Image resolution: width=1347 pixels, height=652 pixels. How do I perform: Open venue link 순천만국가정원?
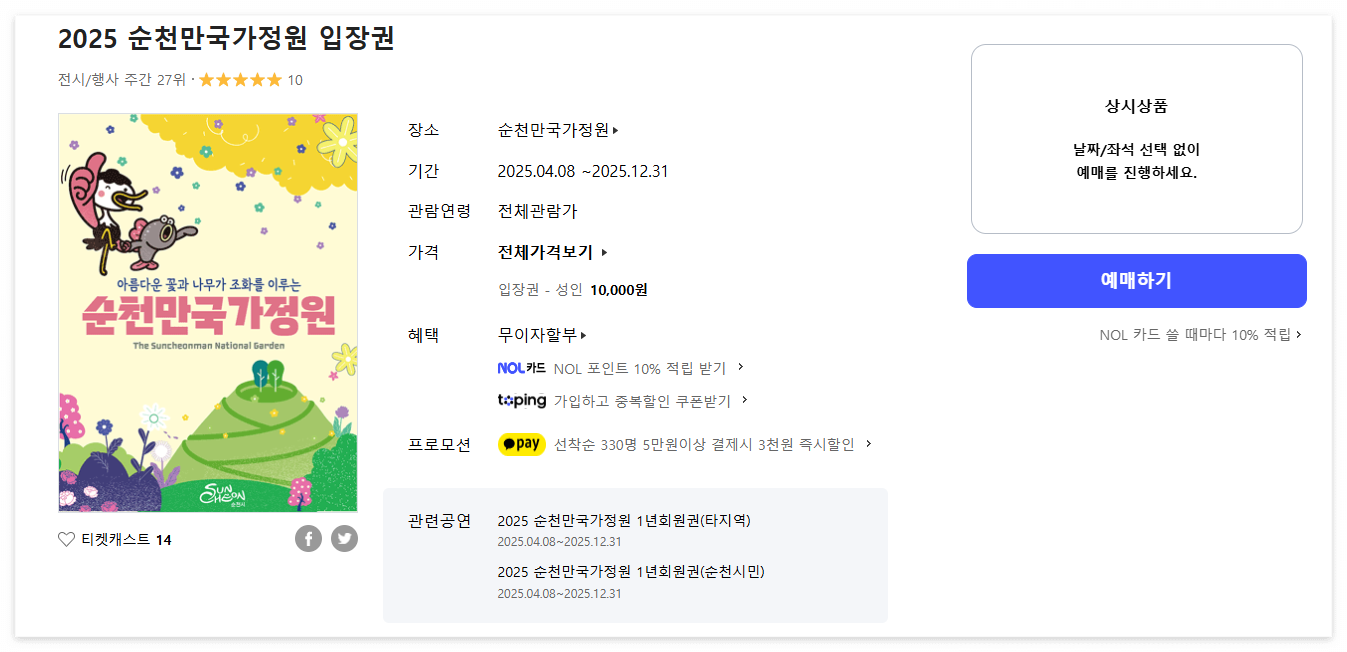pos(558,130)
